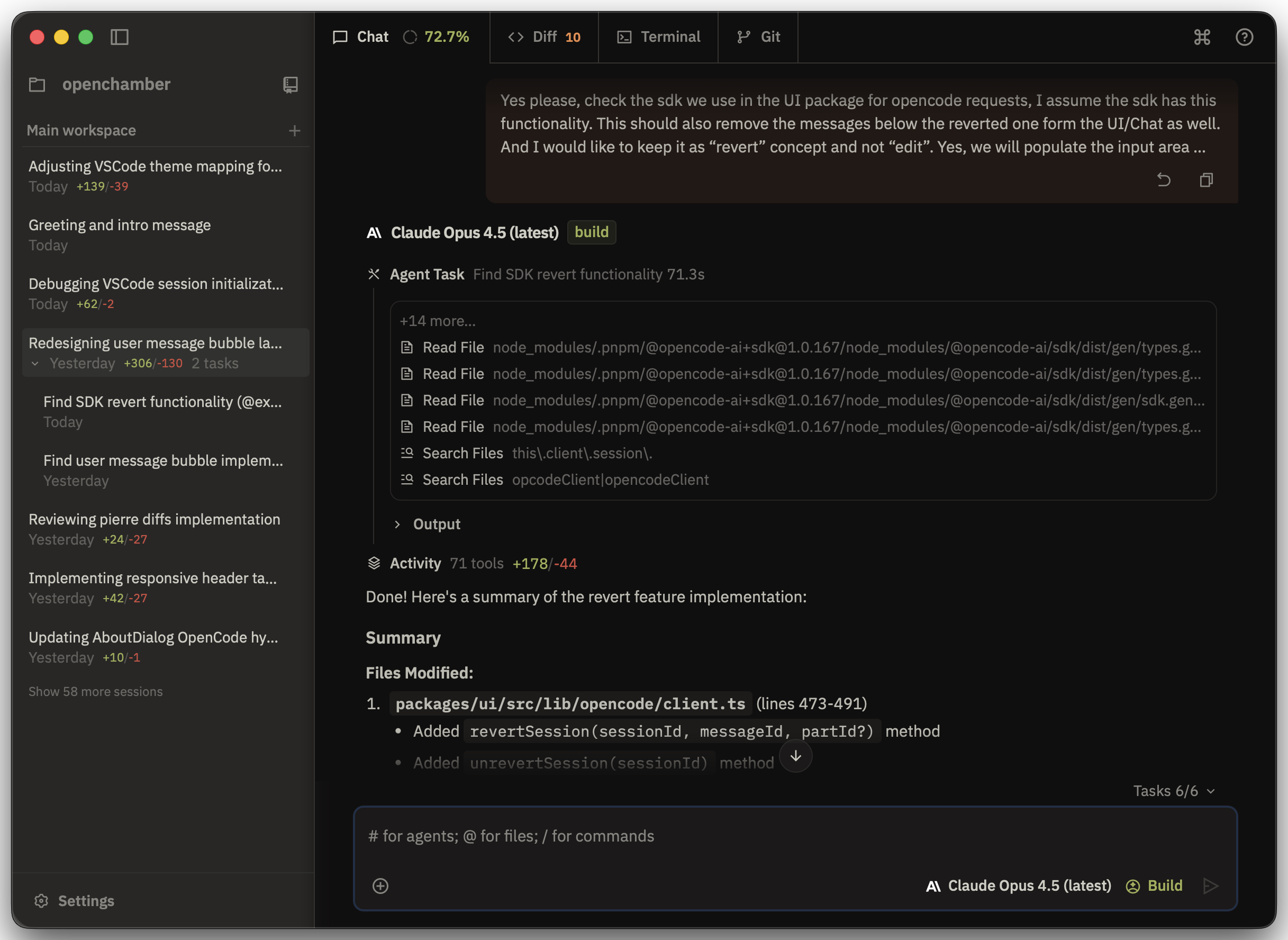Image resolution: width=1288 pixels, height=940 pixels.
Task: Click the Search Files opcodeClient entry icon
Action: (407, 480)
